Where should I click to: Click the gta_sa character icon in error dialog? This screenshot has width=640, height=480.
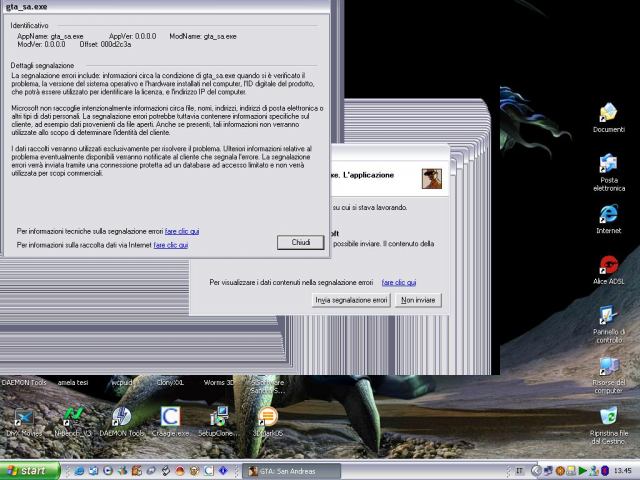coord(432,179)
